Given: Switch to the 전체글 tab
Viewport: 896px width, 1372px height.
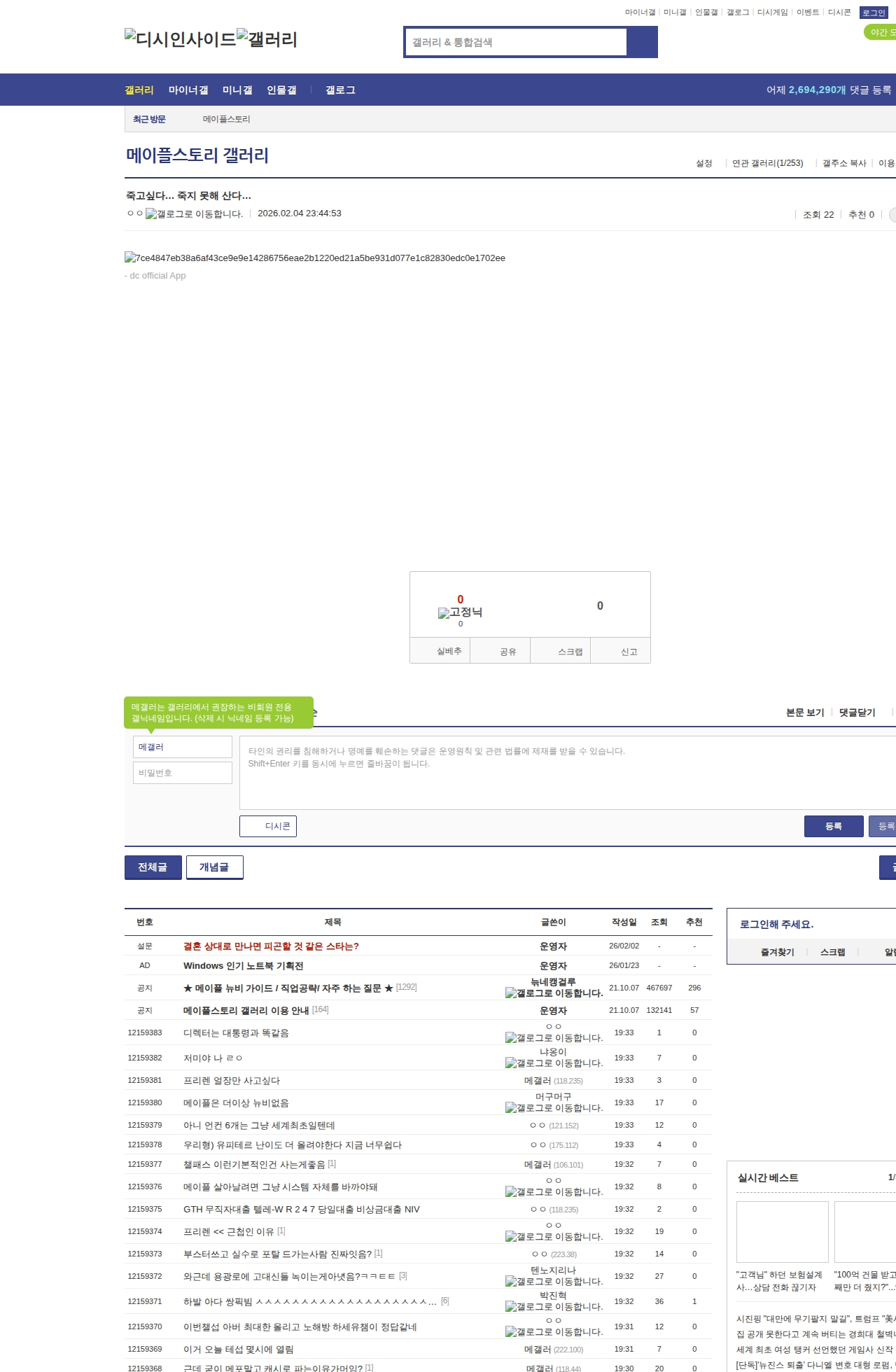Looking at the screenshot, I should [x=153, y=867].
